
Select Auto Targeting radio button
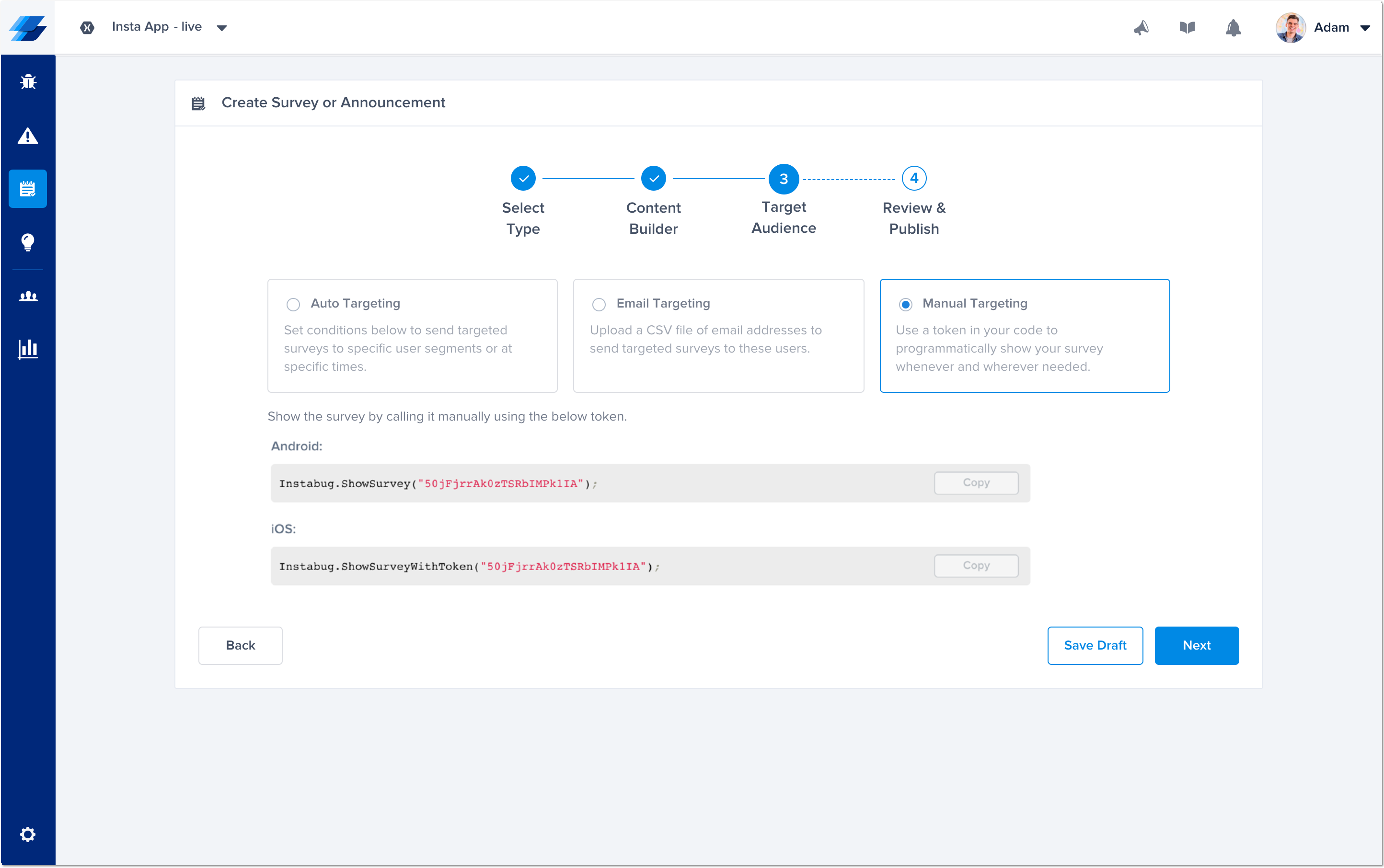[x=293, y=304]
